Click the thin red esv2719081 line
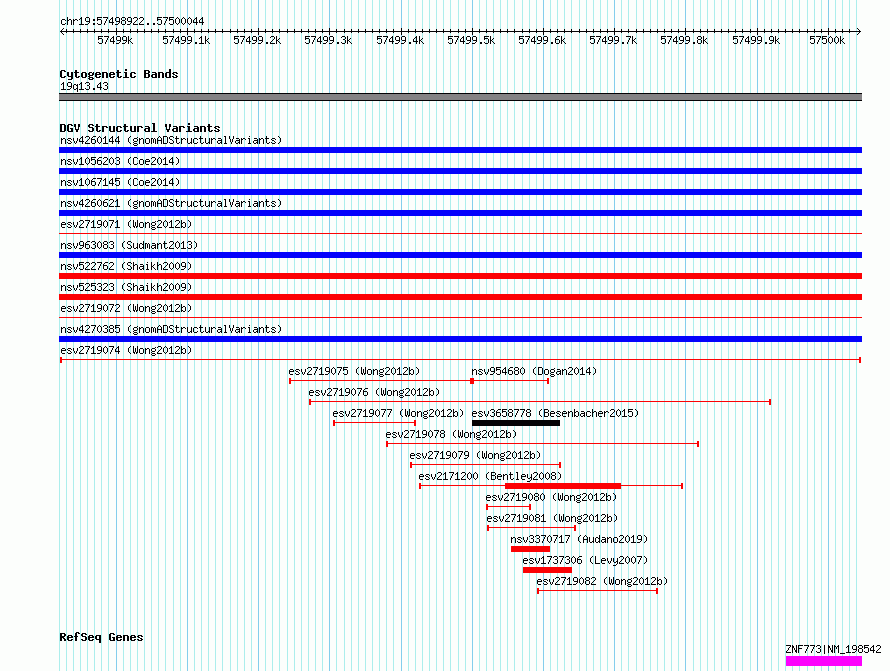 click(531, 528)
